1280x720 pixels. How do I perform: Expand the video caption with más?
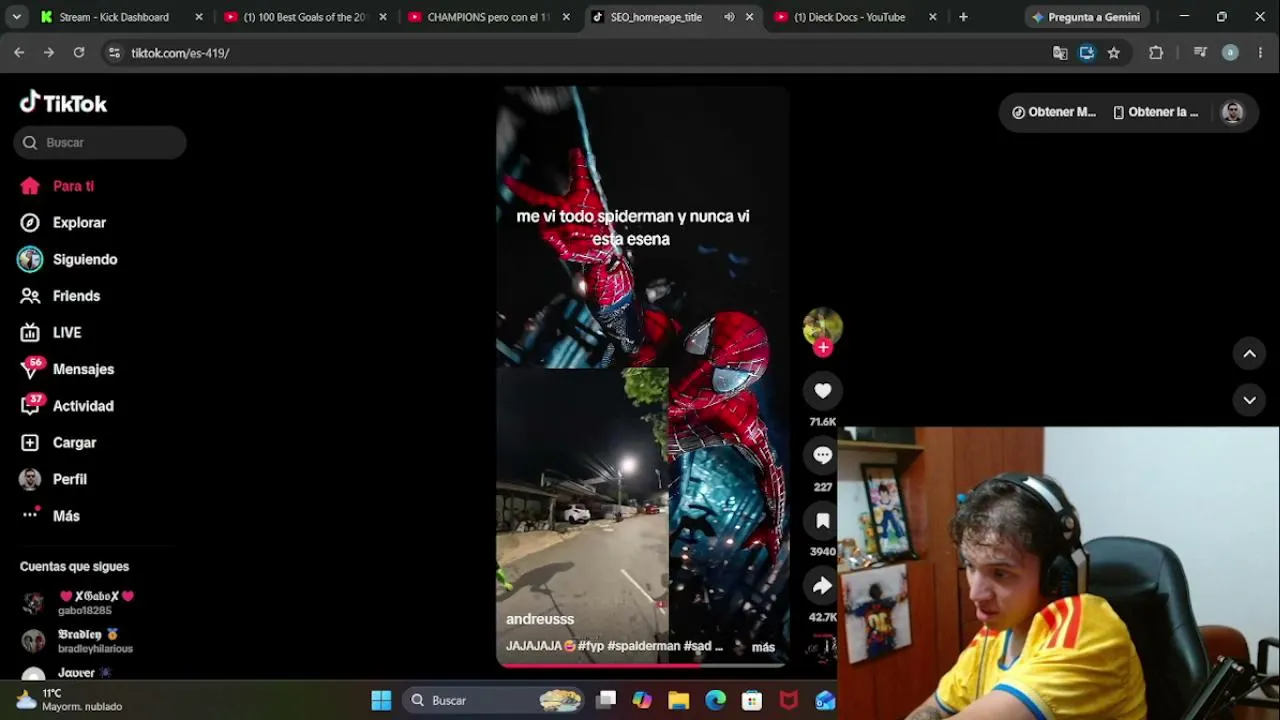[x=763, y=647]
